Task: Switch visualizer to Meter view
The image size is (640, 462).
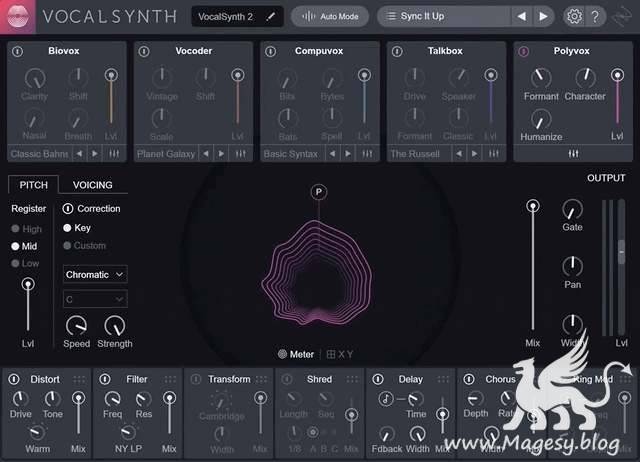Action: [x=296, y=354]
